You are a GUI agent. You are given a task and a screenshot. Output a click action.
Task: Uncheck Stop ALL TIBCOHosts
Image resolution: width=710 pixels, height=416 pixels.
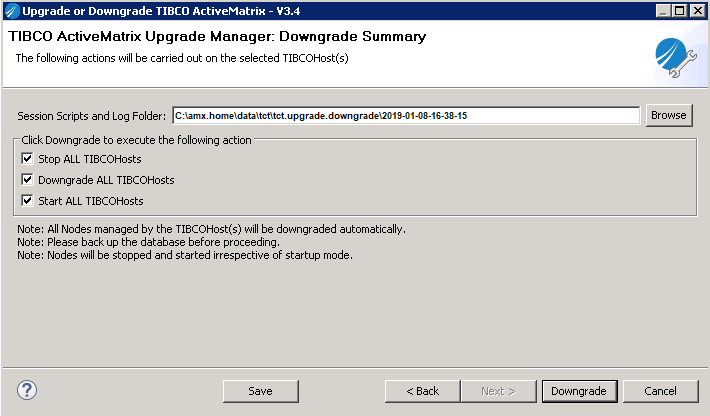click(27, 159)
